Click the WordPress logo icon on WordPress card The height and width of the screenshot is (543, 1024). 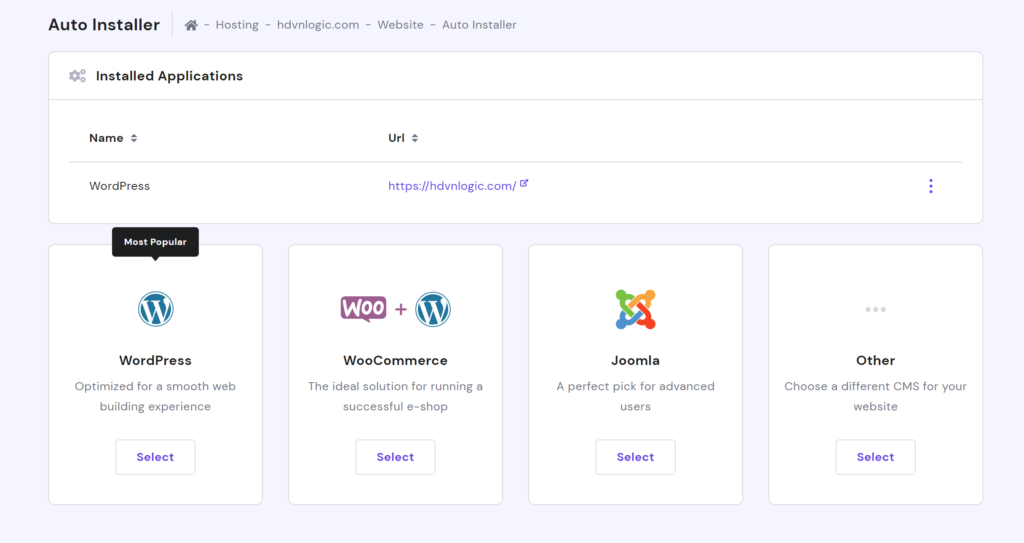(155, 309)
